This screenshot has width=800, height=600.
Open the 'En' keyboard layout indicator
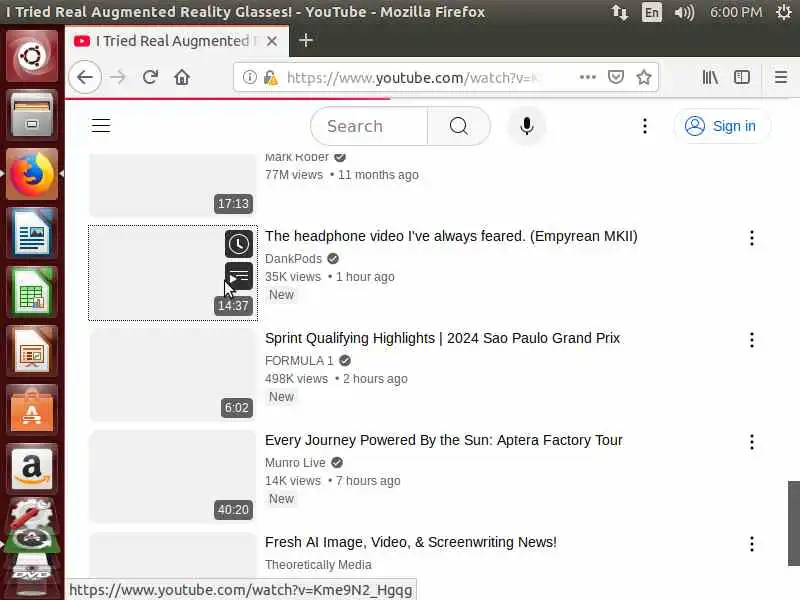point(652,12)
